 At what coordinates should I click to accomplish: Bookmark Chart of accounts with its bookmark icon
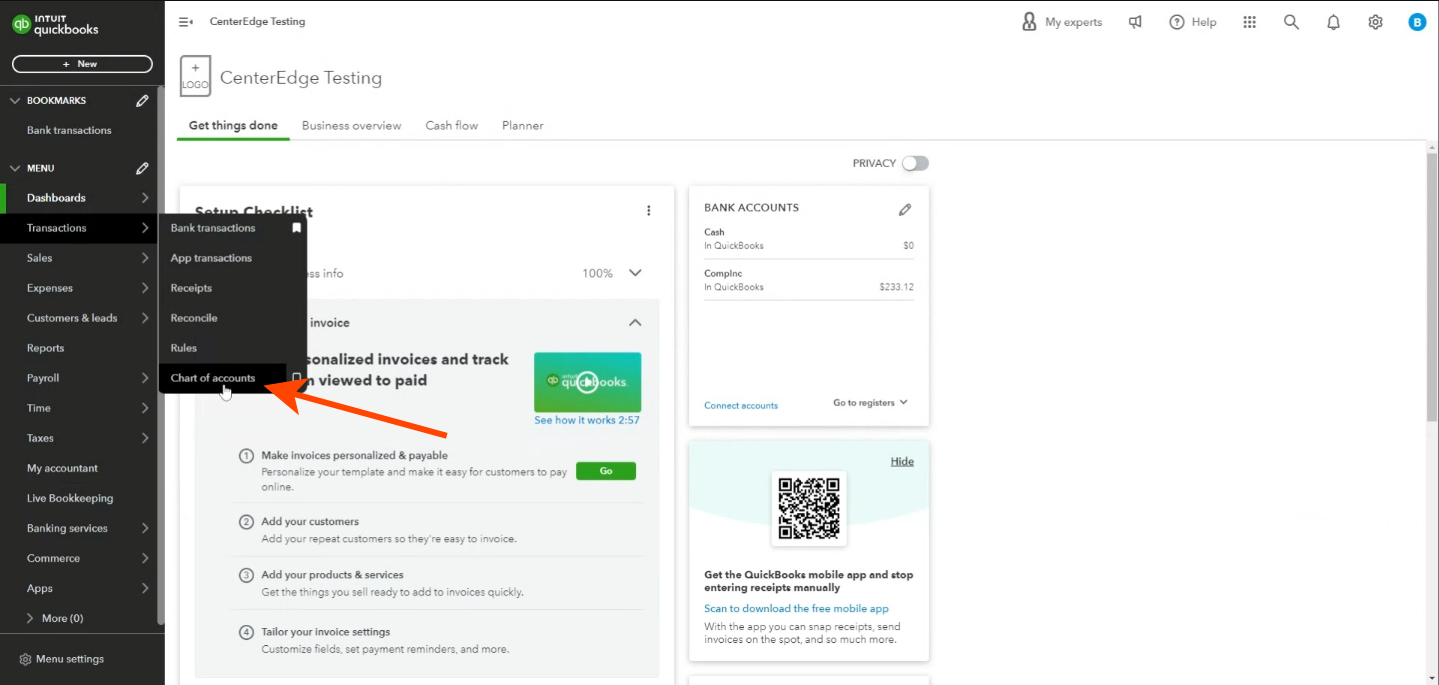[296, 378]
